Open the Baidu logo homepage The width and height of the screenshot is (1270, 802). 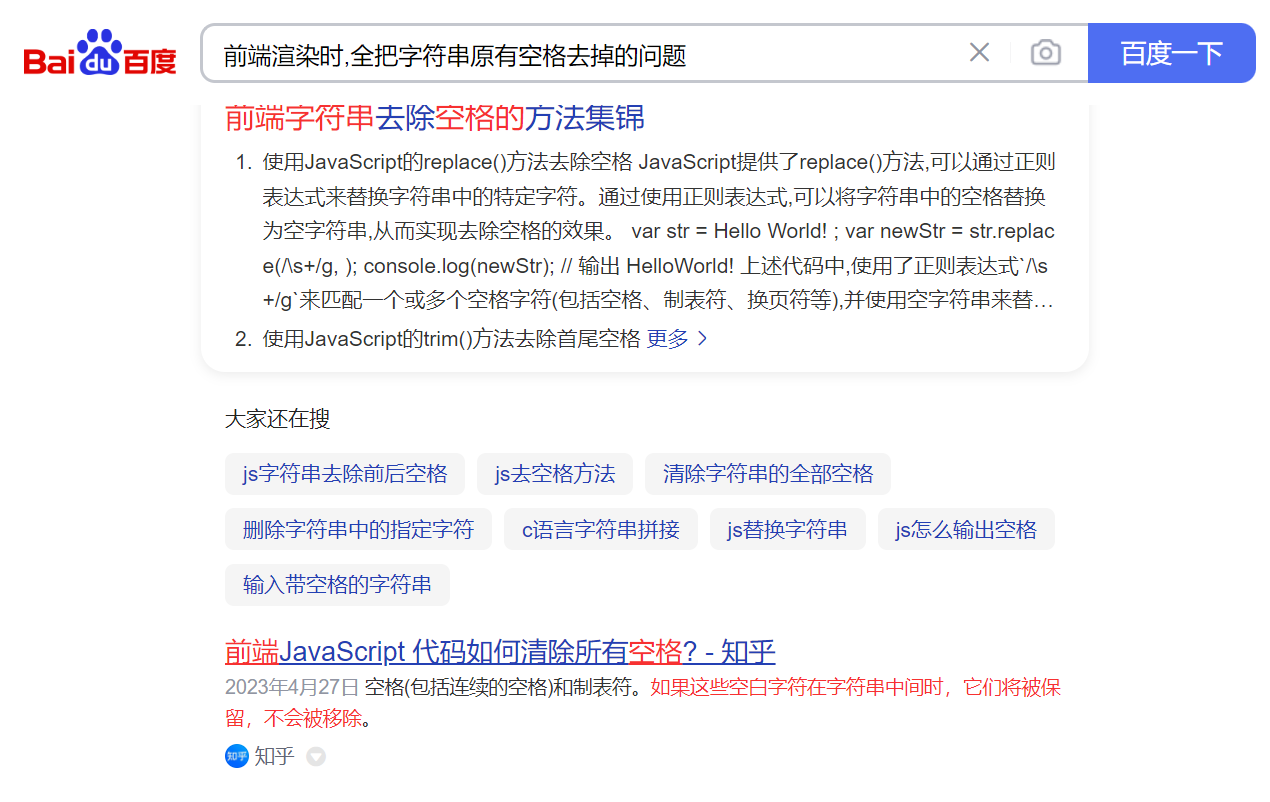click(100, 53)
